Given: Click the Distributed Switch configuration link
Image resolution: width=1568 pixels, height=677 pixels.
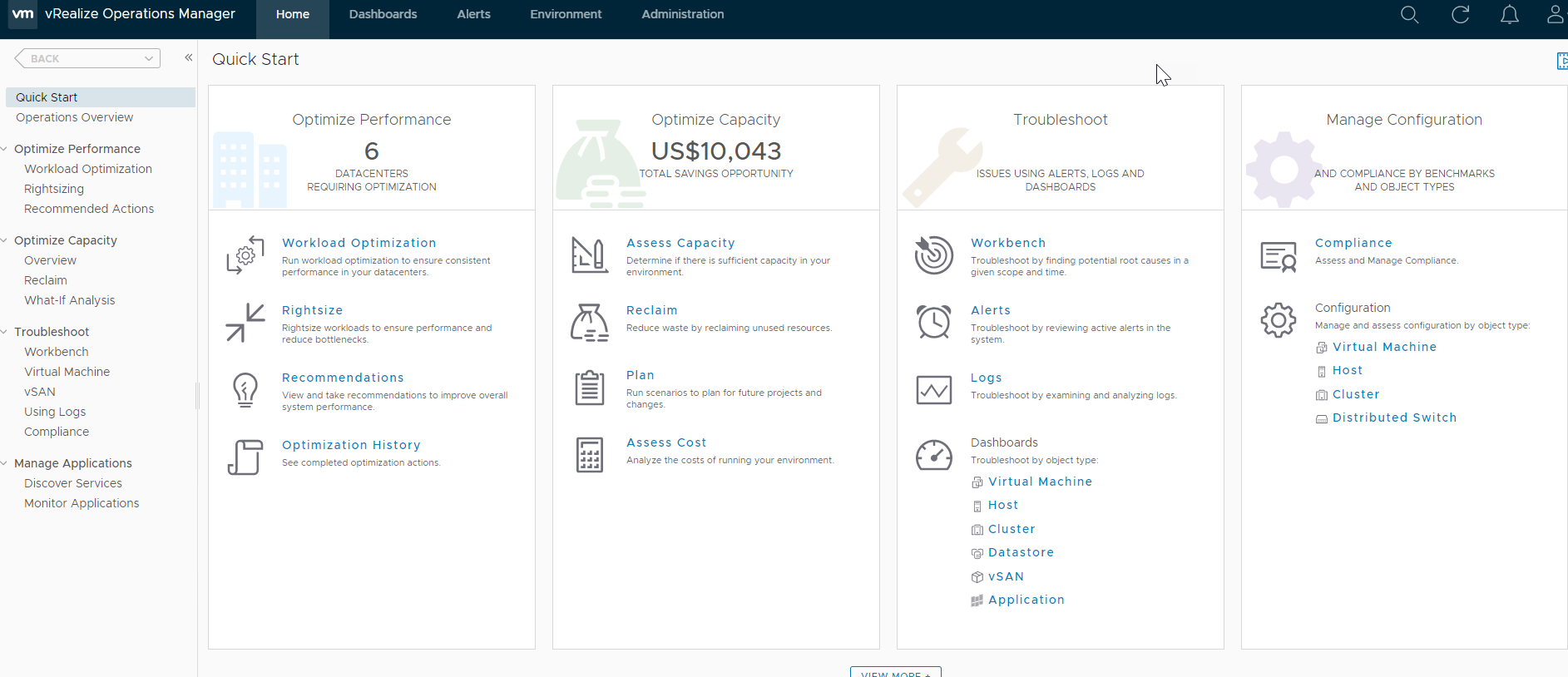Looking at the screenshot, I should point(1394,418).
